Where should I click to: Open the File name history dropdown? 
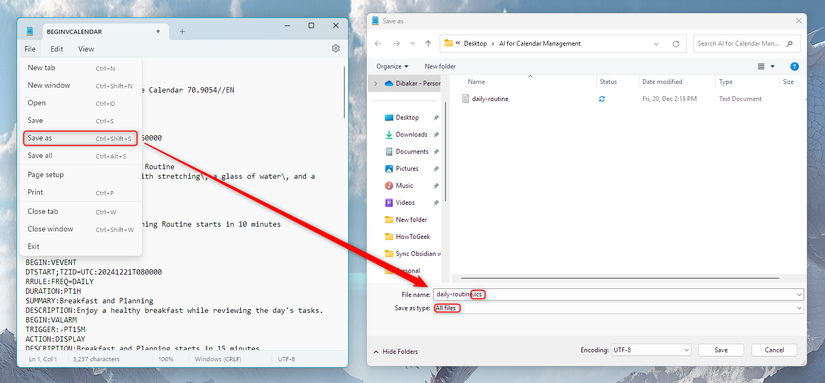(x=799, y=295)
